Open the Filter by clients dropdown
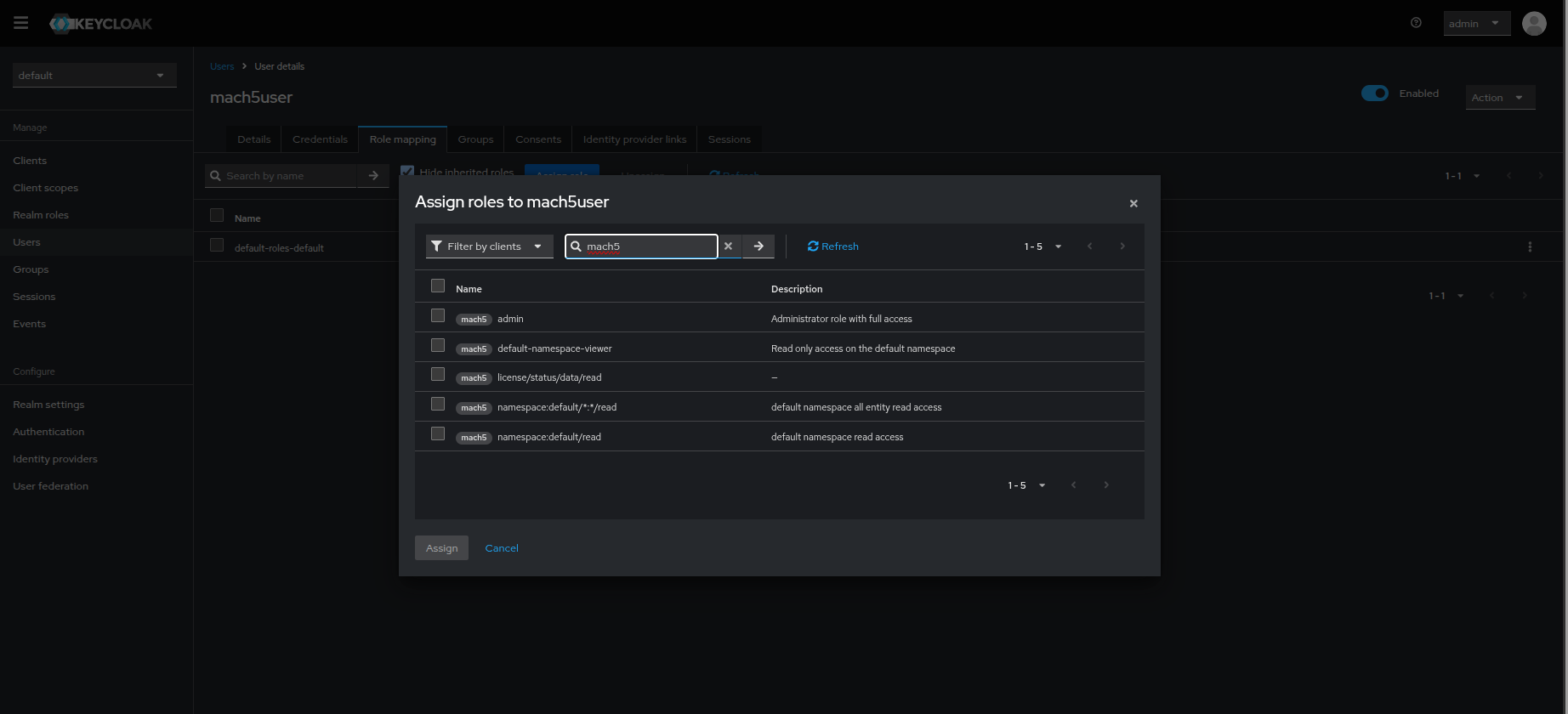Viewport: 1568px width, 714px height. coord(489,246)
